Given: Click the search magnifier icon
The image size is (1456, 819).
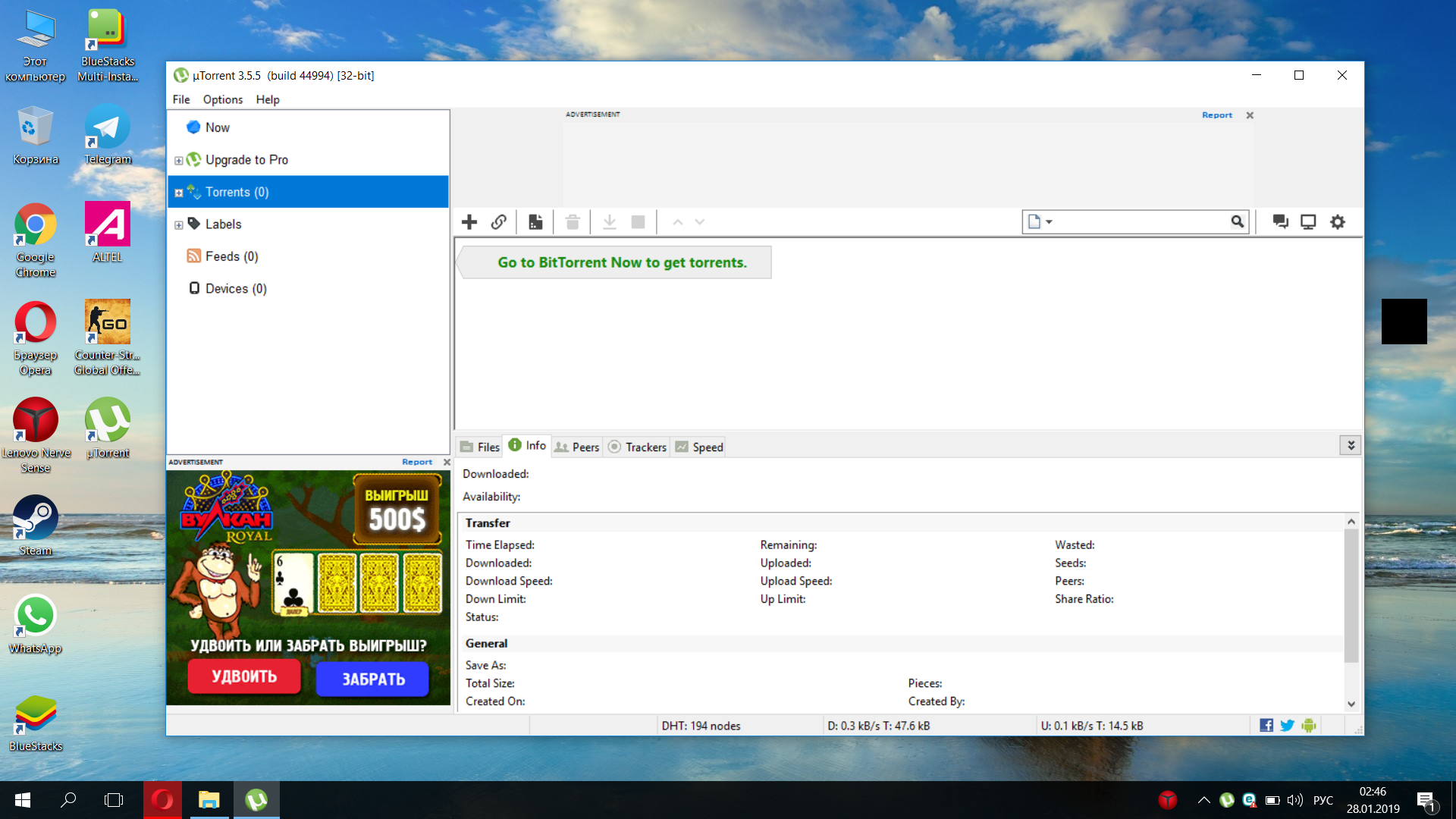Looking at the screenshot, I should point(1238,222).
